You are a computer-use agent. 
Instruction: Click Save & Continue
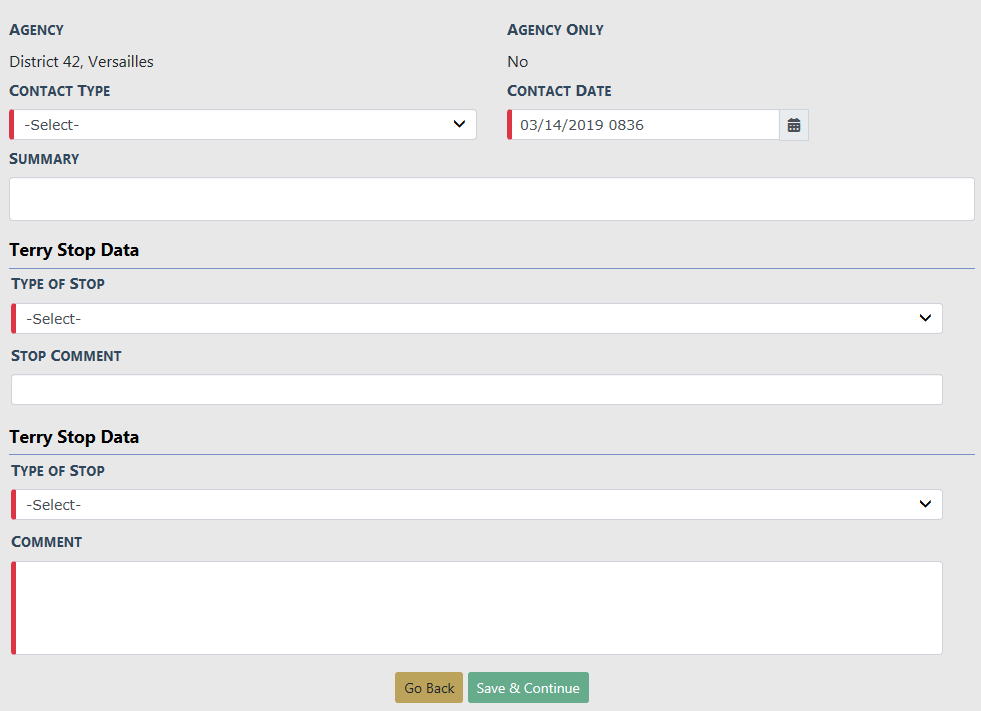(528, 688)
